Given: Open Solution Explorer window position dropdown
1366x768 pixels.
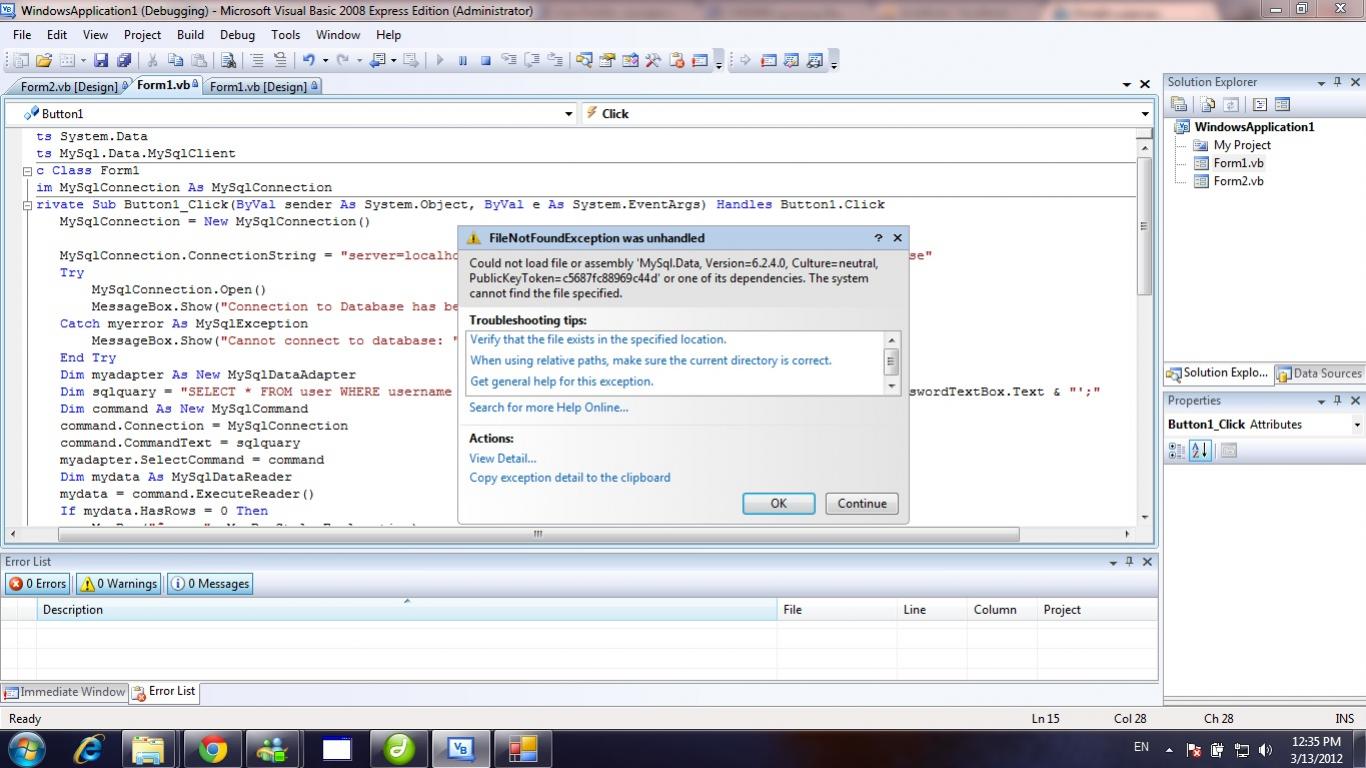Looking at the screenshot, I should pos(1320,82).
